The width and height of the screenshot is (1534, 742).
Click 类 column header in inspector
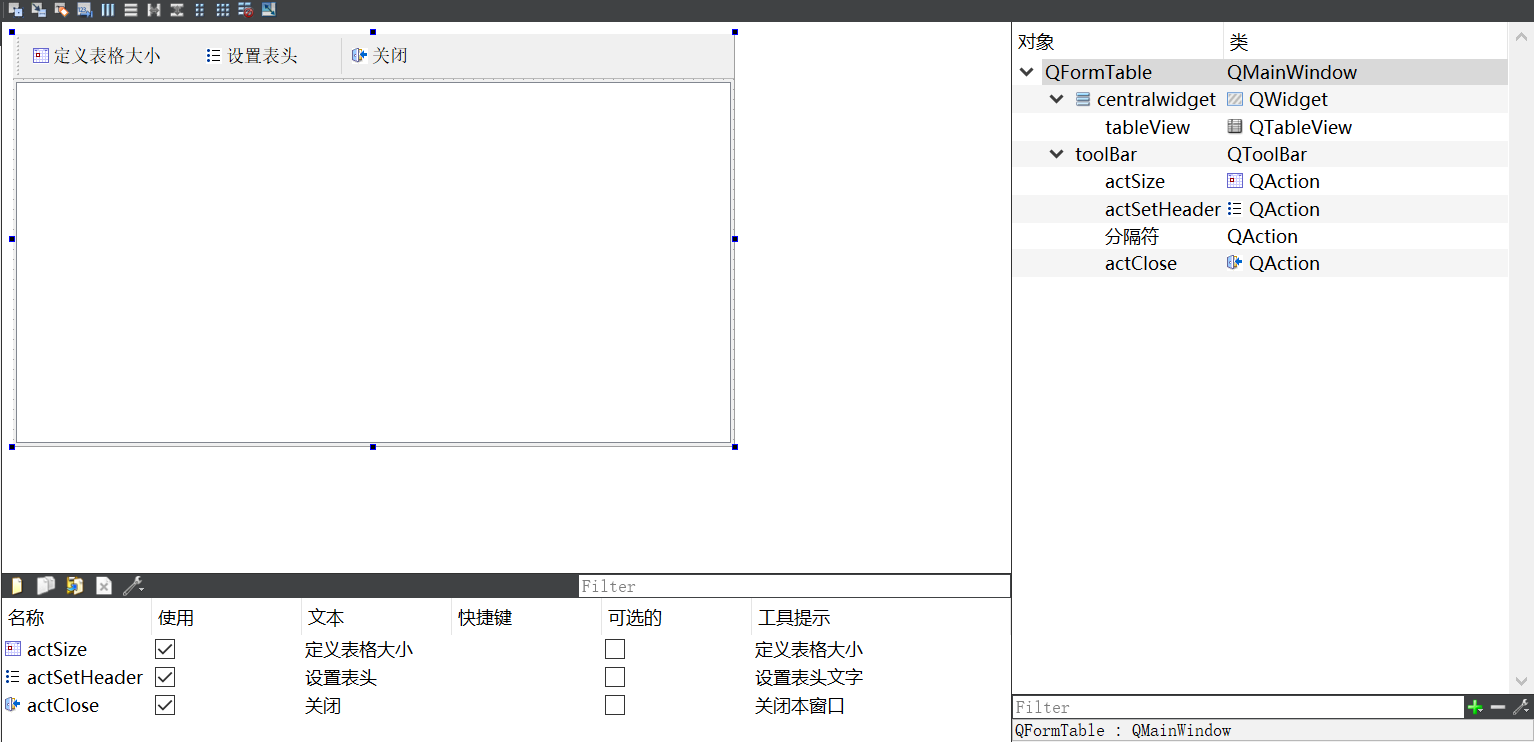tap(1365, 42)
